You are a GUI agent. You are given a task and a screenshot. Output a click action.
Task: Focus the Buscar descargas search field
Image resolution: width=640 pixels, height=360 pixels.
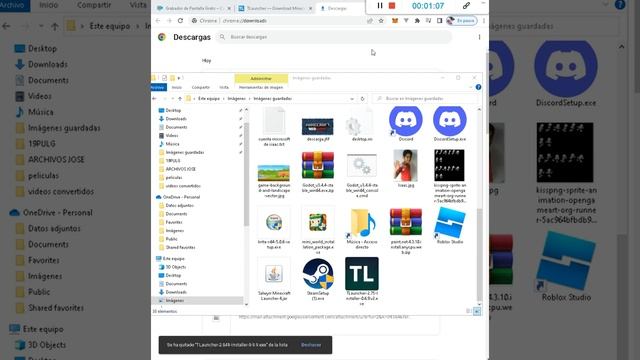pyautogui.click(x=335, y=37)
